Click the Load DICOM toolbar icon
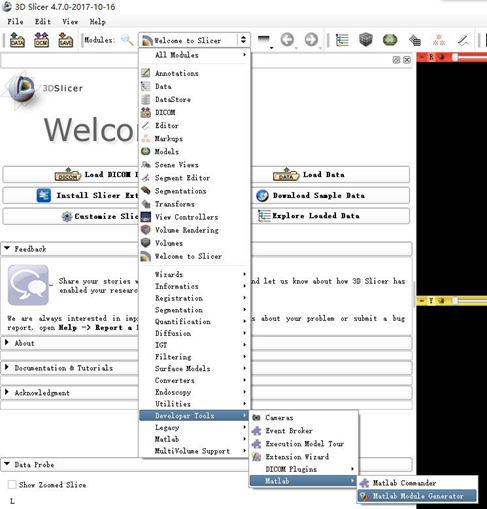This screenshot has height=509, width=487. point(41,40)
